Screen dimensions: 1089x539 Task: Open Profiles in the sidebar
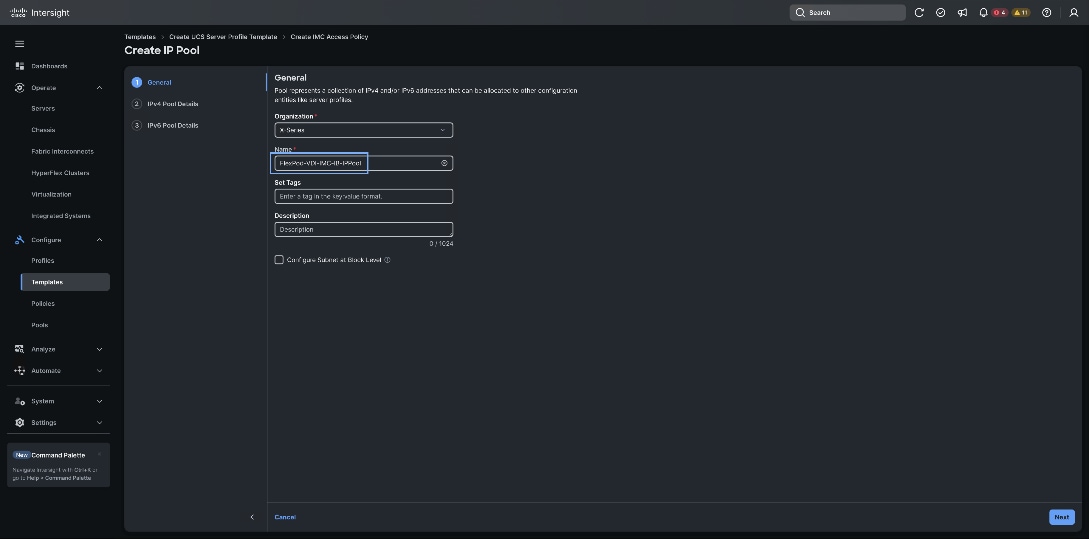coord(42,260)
